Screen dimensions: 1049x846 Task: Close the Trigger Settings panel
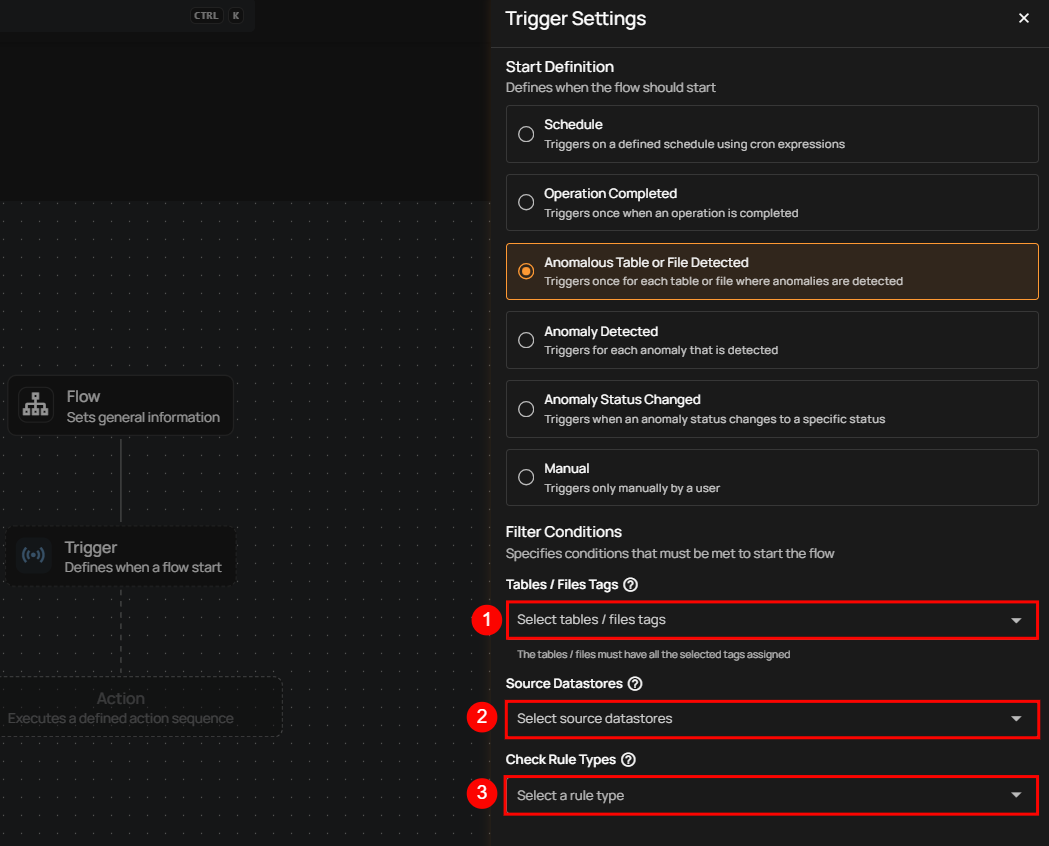(1023, 18)
